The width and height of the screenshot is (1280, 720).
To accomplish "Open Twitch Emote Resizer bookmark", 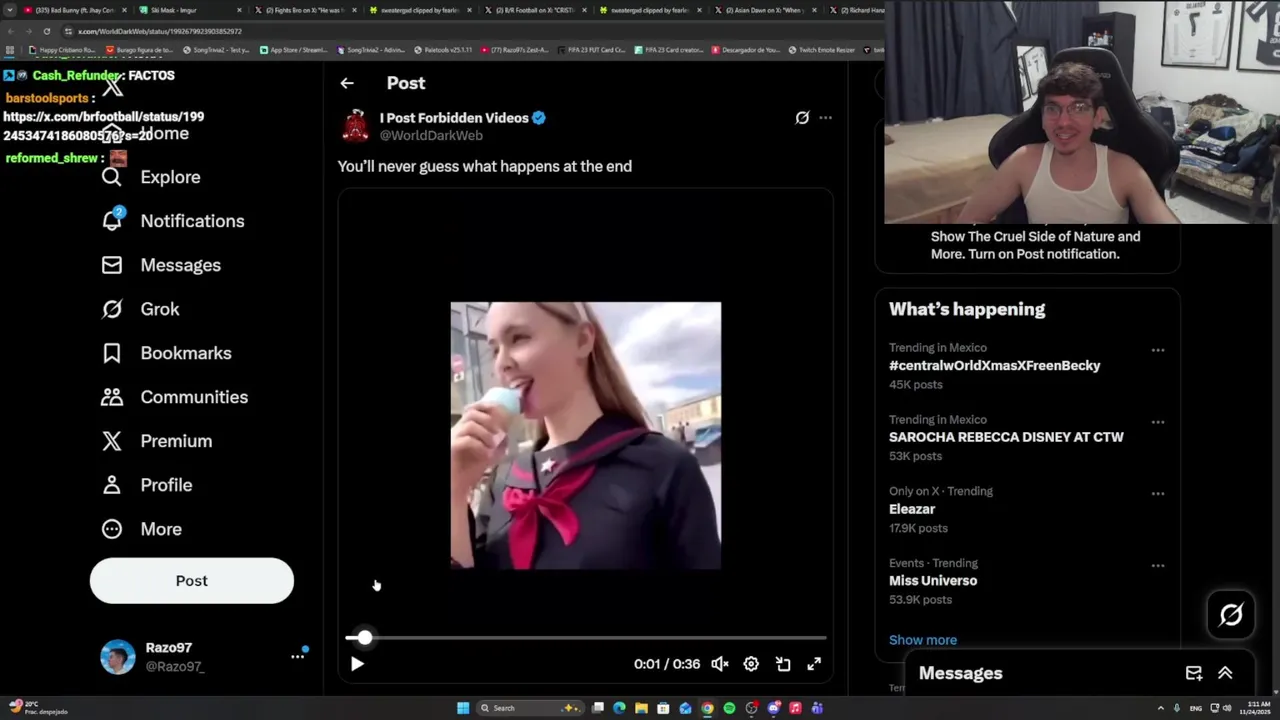I will (x=821, y=50).
